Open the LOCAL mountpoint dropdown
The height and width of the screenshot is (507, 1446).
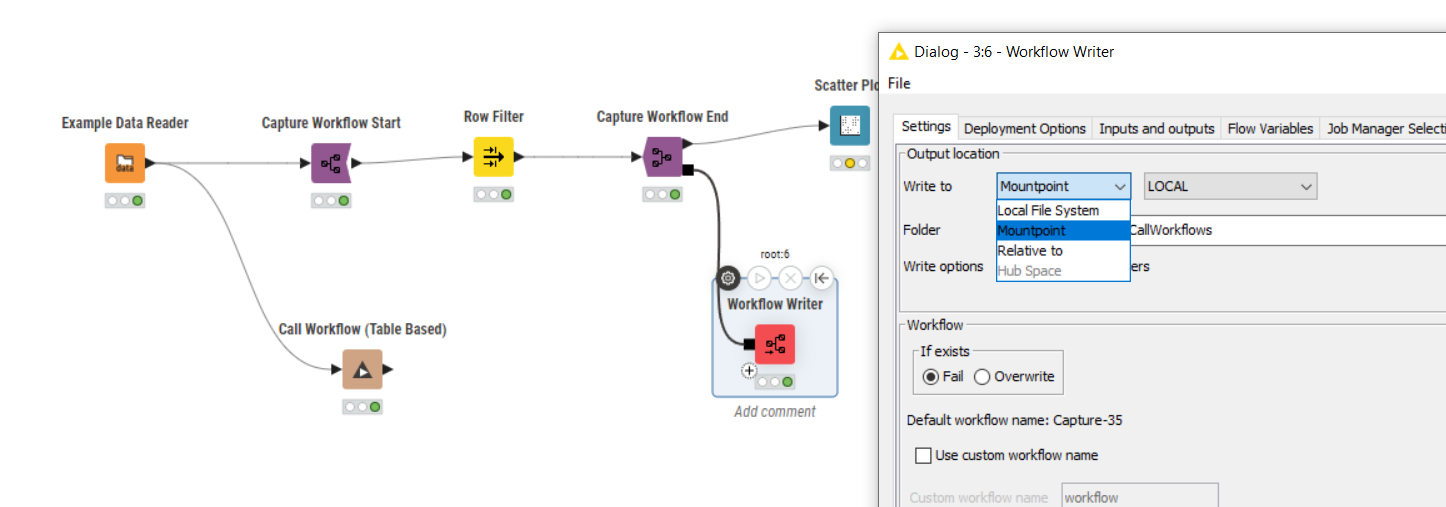click(x=1230, y=186)
